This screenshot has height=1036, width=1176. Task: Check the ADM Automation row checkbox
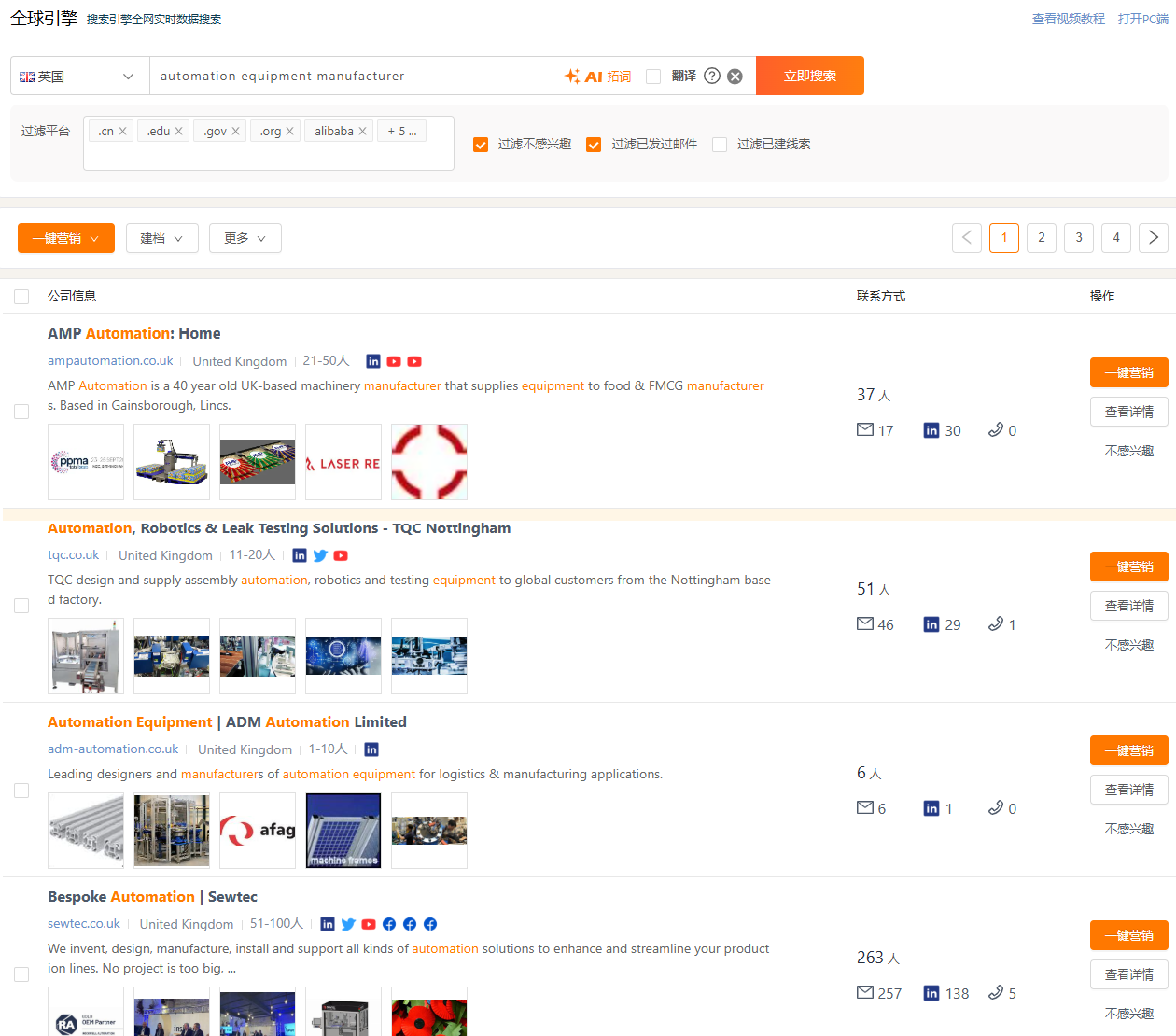pos(21,791)
